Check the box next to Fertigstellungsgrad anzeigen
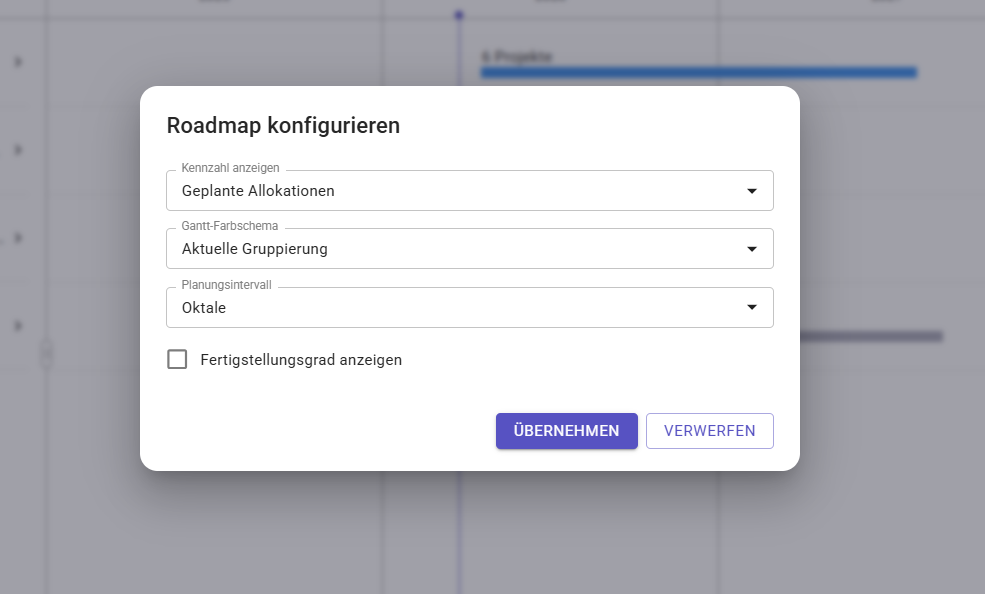The image size is (985, 594). tap(177, 359)
